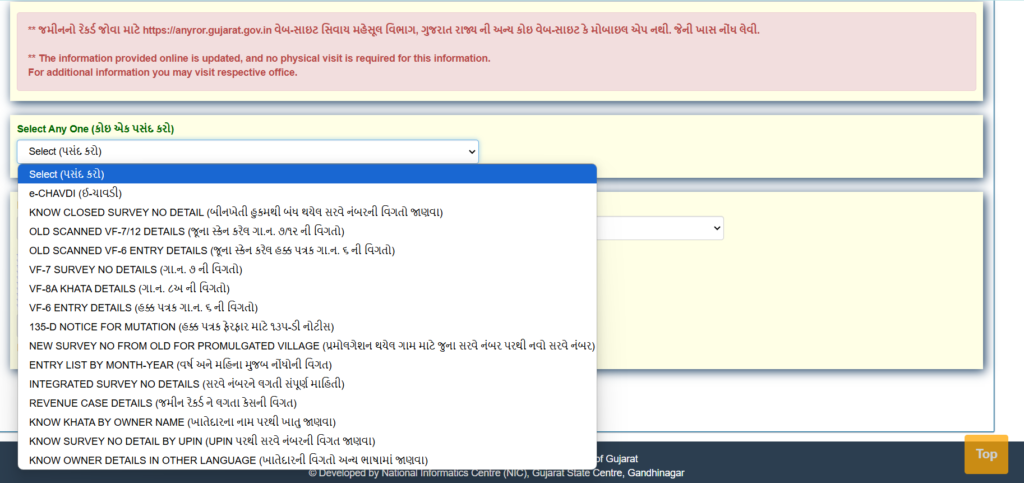Select VF-7 SURVEY NO DETAILS option

tap(307, 269)
